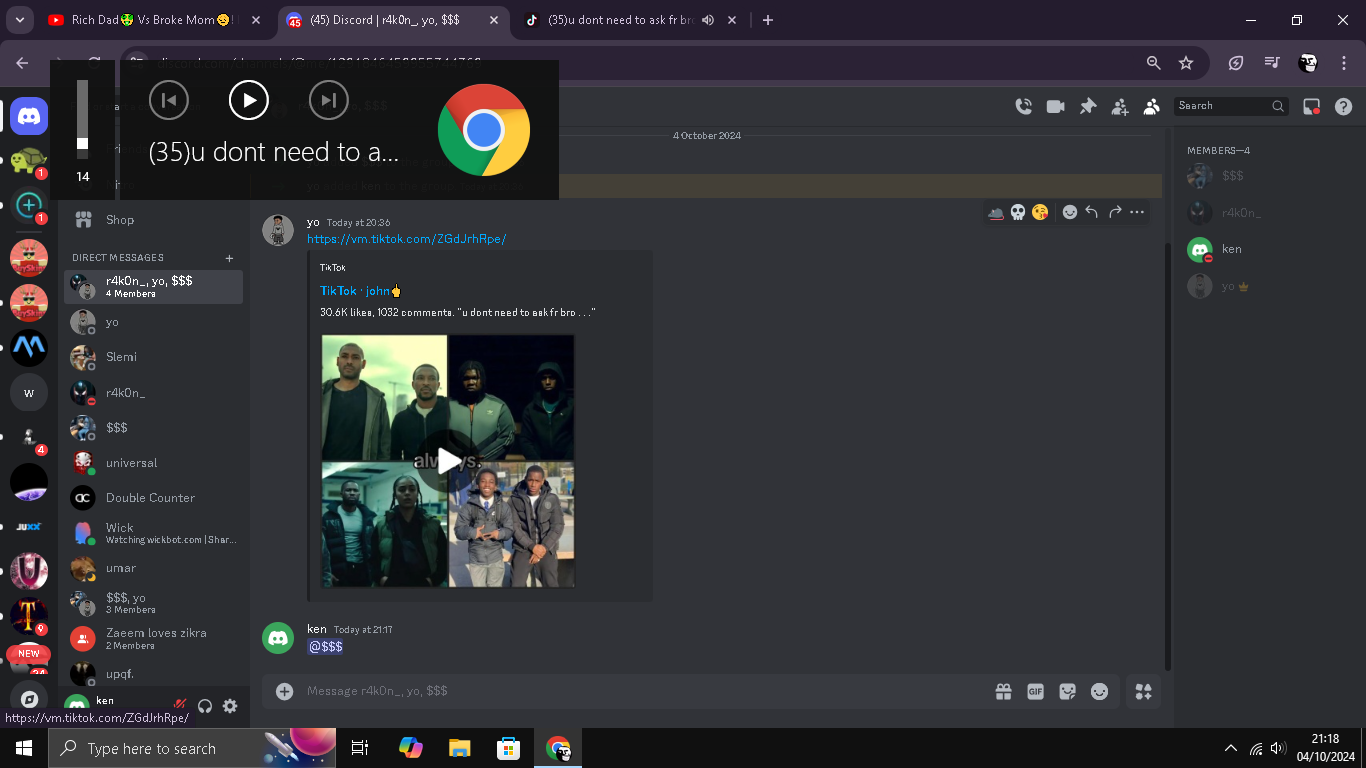Image resolution: width=1366 pixels, height=768 pixels.
Task: Toggle microphone mute in user panel
Action: [180, 706]
